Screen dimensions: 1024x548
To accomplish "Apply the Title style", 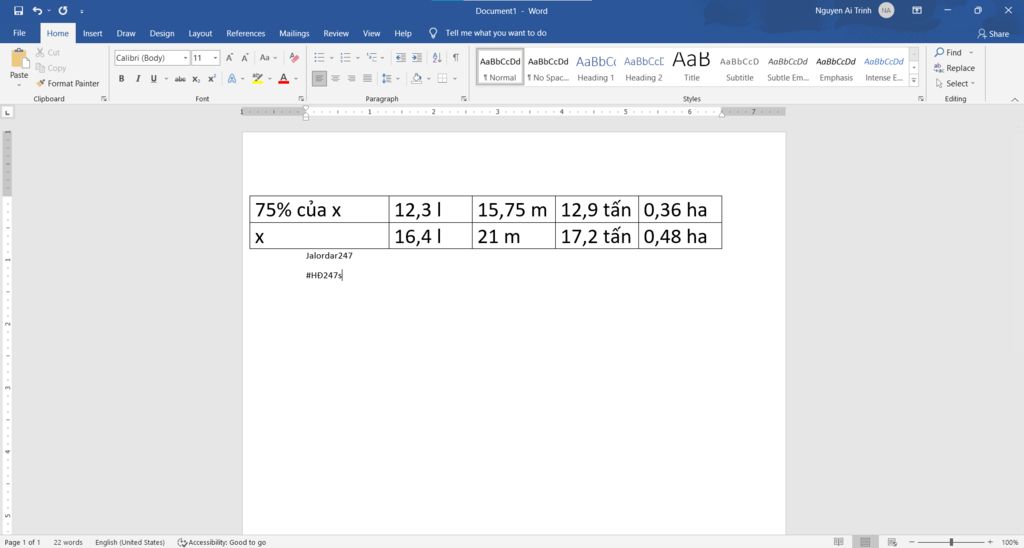I will pos(692,67).
